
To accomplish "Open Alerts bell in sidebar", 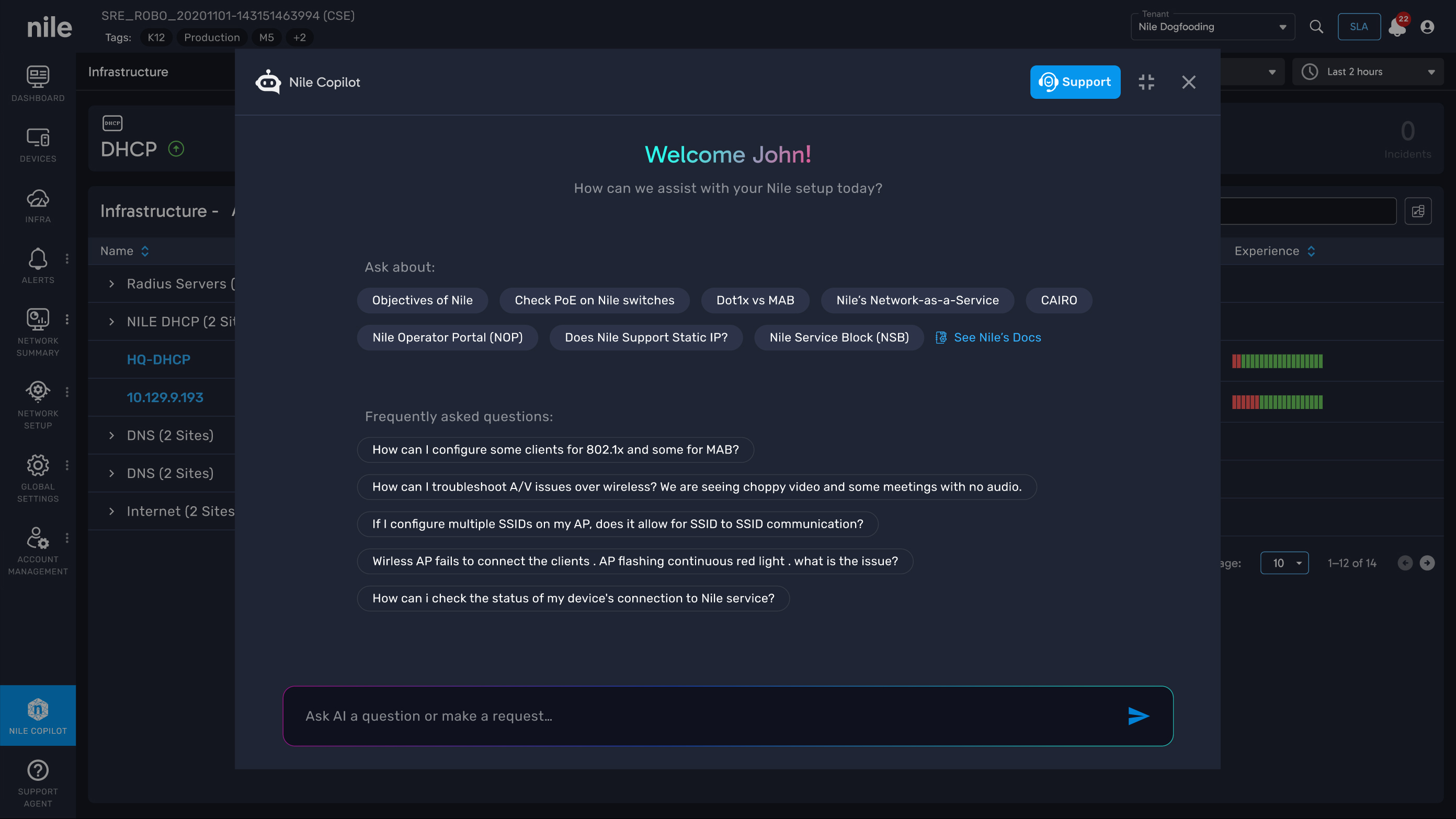I will (x=38, y=266).
